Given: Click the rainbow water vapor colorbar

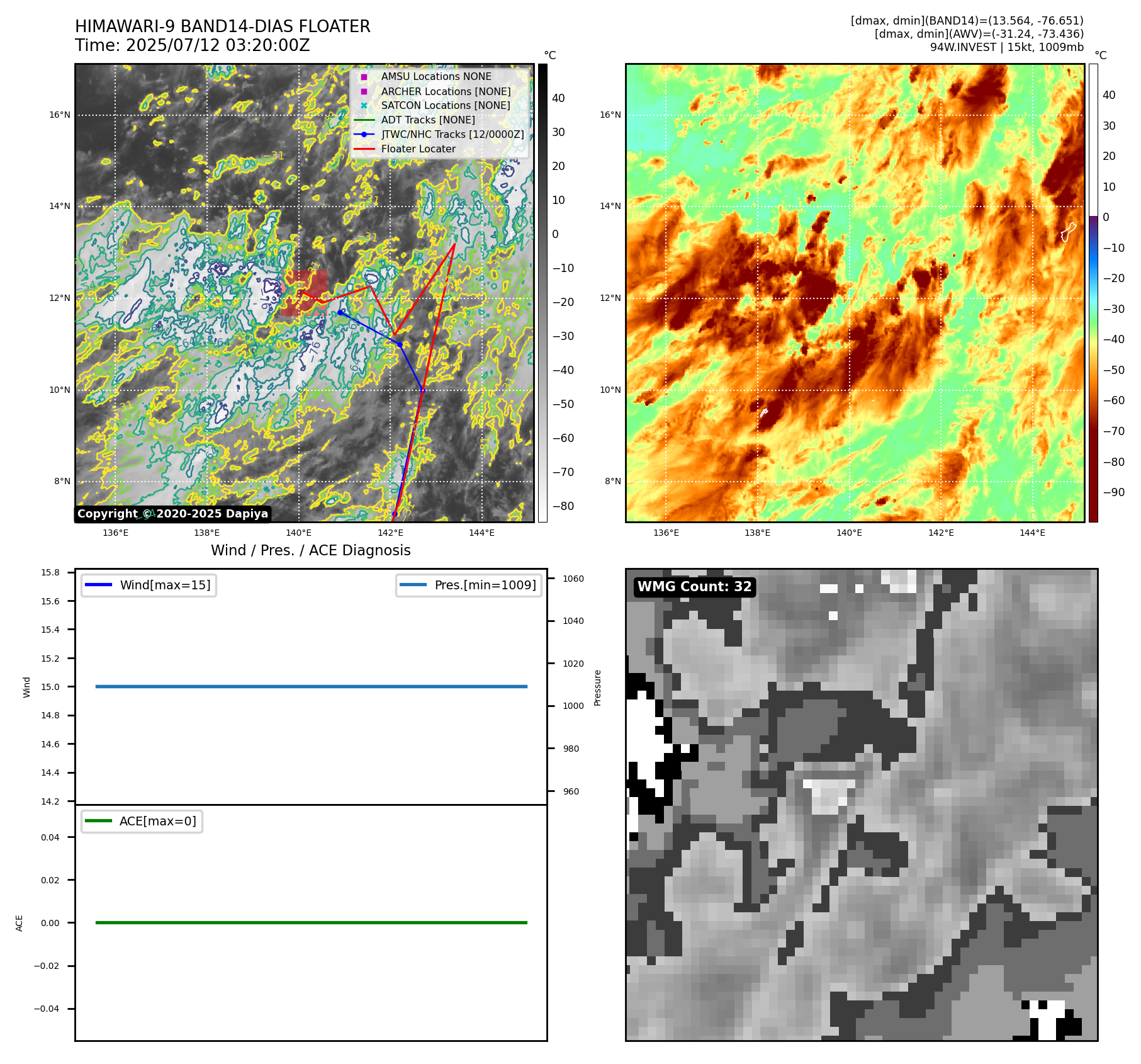Looking at the screenshot, I should coord(1093,293).
